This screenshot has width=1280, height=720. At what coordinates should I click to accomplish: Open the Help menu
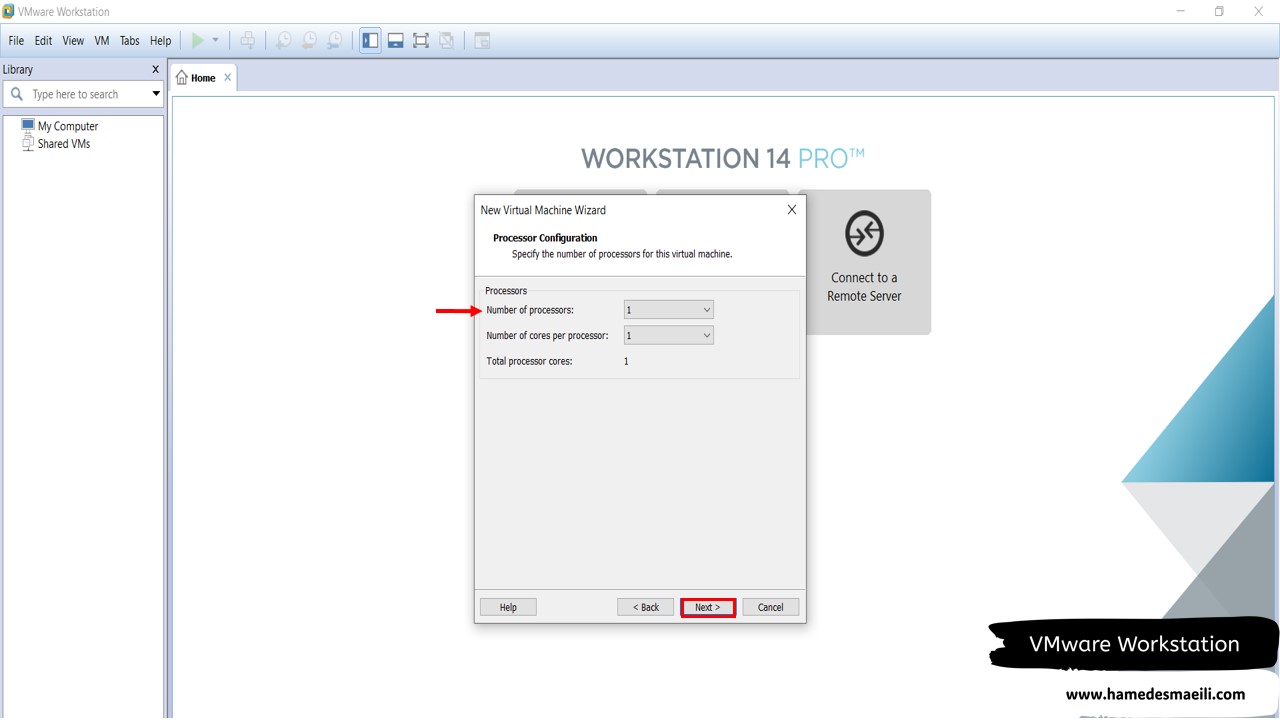[161, 41]
